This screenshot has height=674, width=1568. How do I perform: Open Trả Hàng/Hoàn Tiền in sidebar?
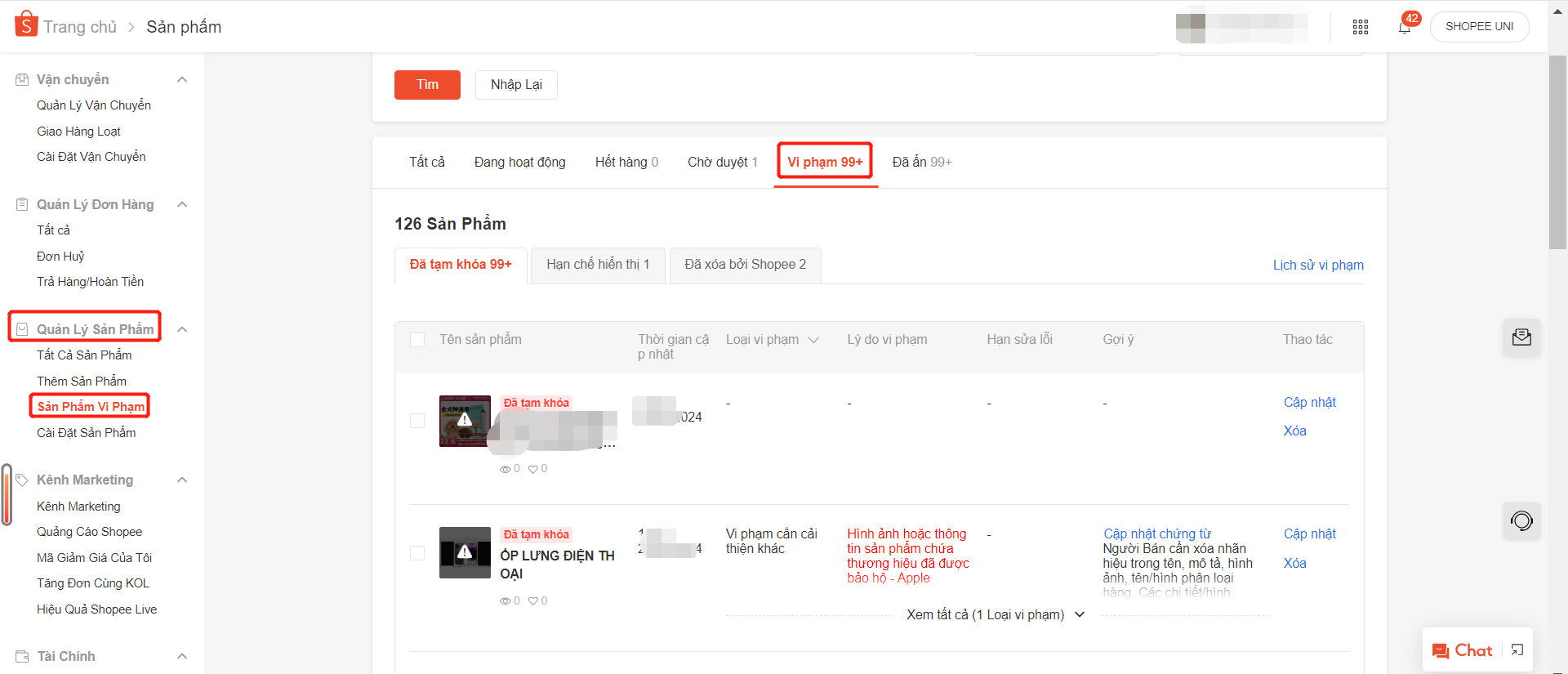pyautogui.click(x=90, y=282)
